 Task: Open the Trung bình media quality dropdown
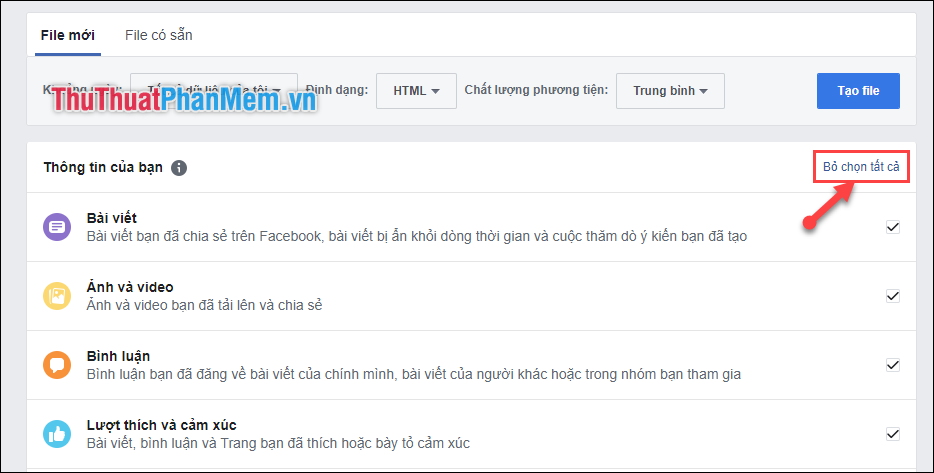pyautogui.click(x=670, y=91)
